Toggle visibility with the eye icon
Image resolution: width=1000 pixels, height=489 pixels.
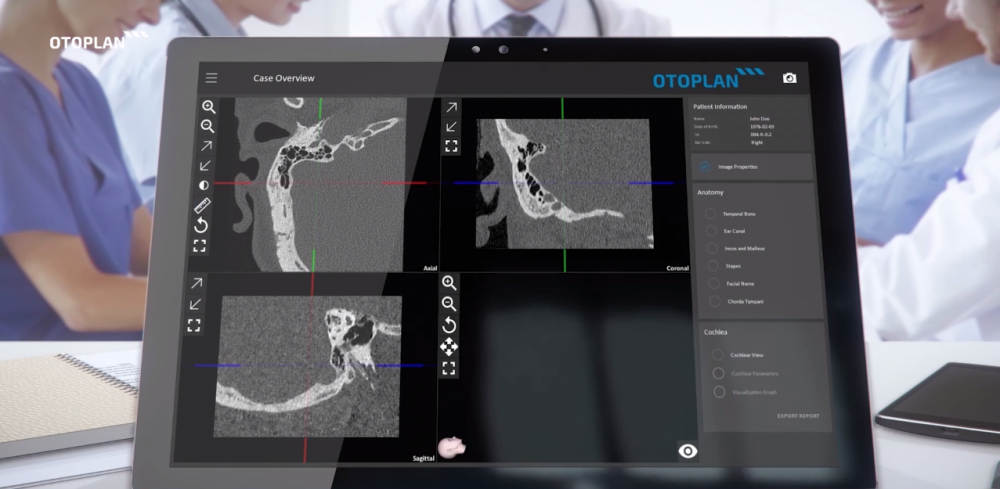tap(688, 451)
